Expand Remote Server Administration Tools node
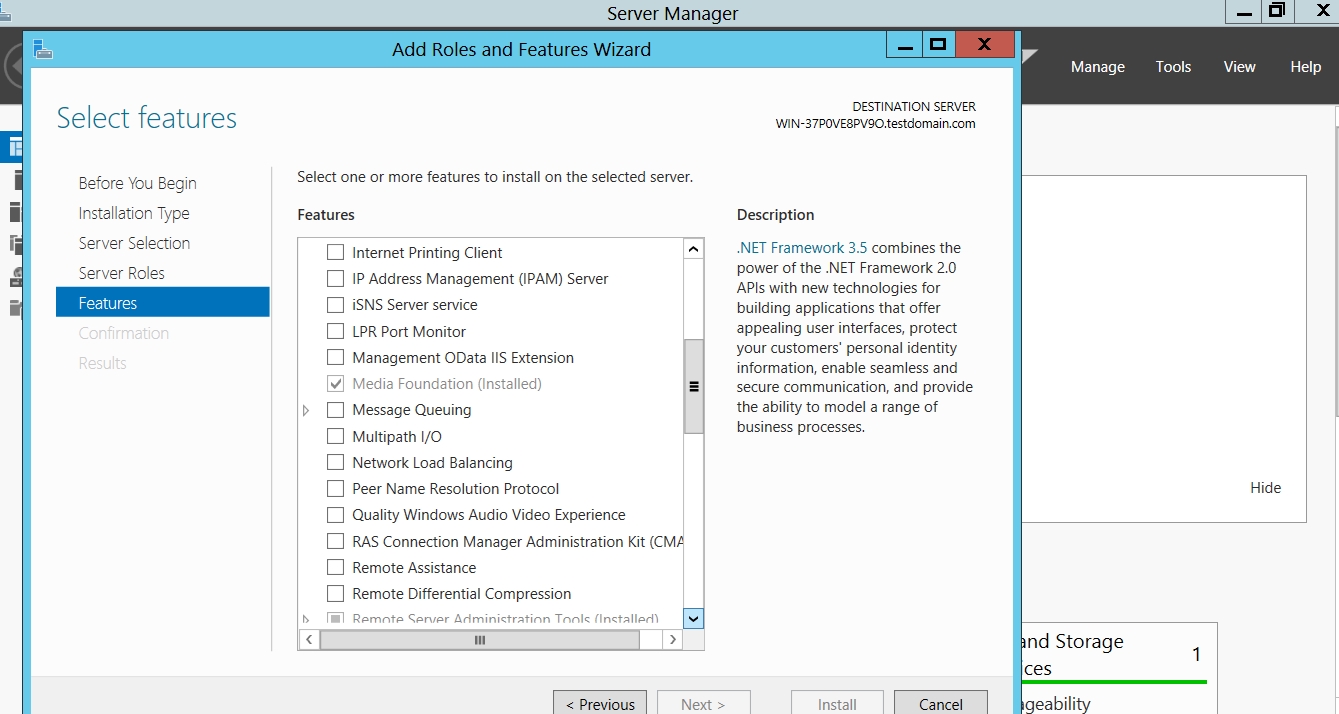 [306, 620]
